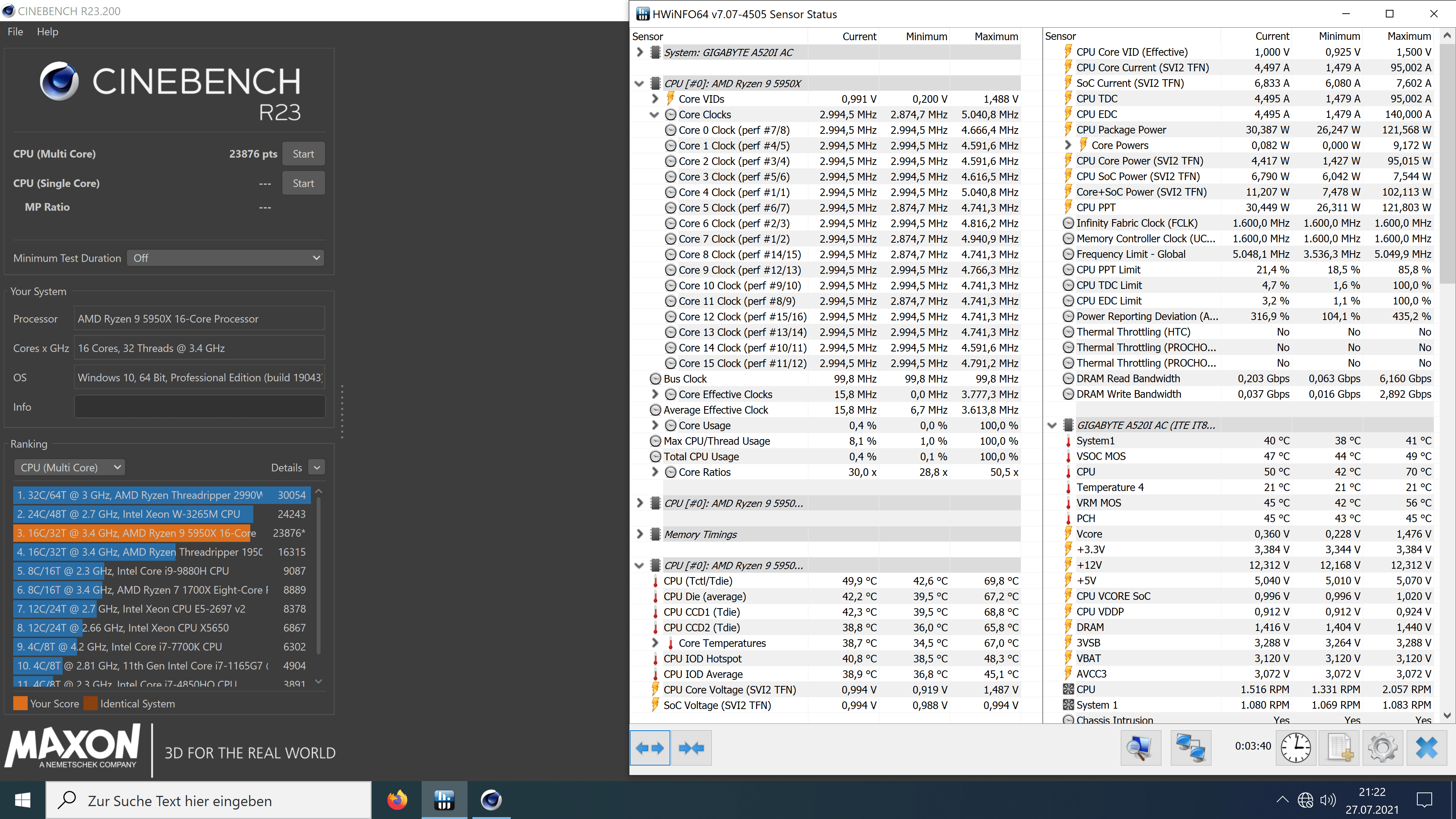Open the Cinebench Help menu
This screenshot has height=819, width=1456.
[47, 31]
